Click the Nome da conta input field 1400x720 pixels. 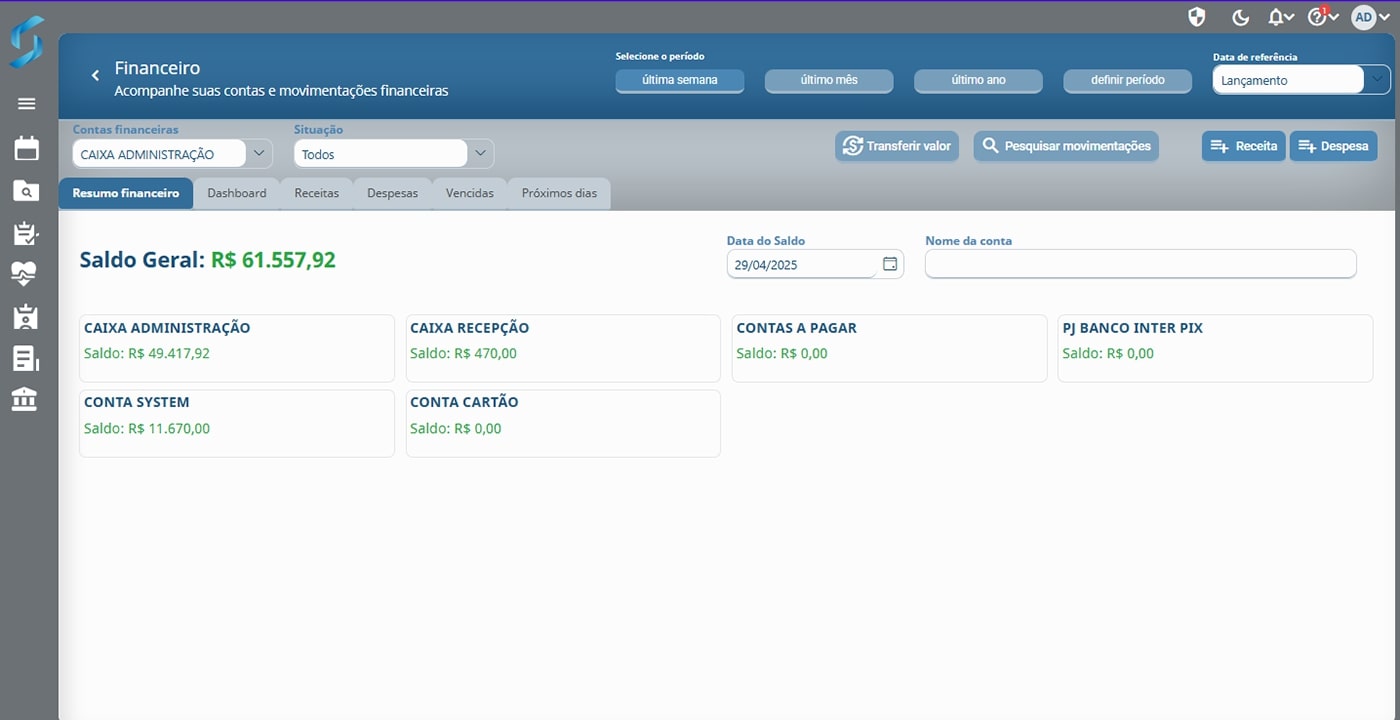(x=1140, y=264)
